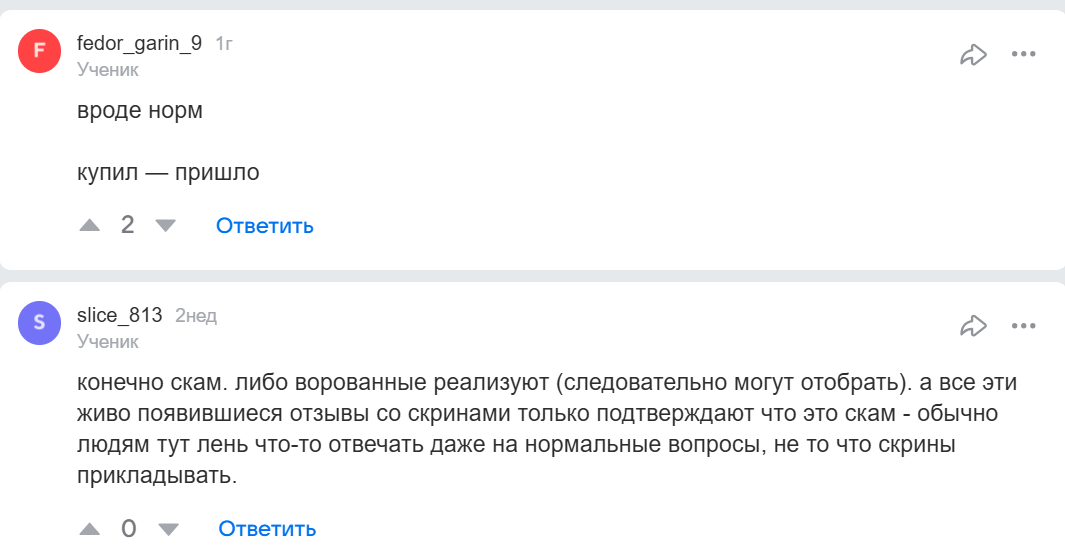Screen dimensions: 1065x559
Task: Click Ученик rank label under slice_813
Action: click(108, 341)
